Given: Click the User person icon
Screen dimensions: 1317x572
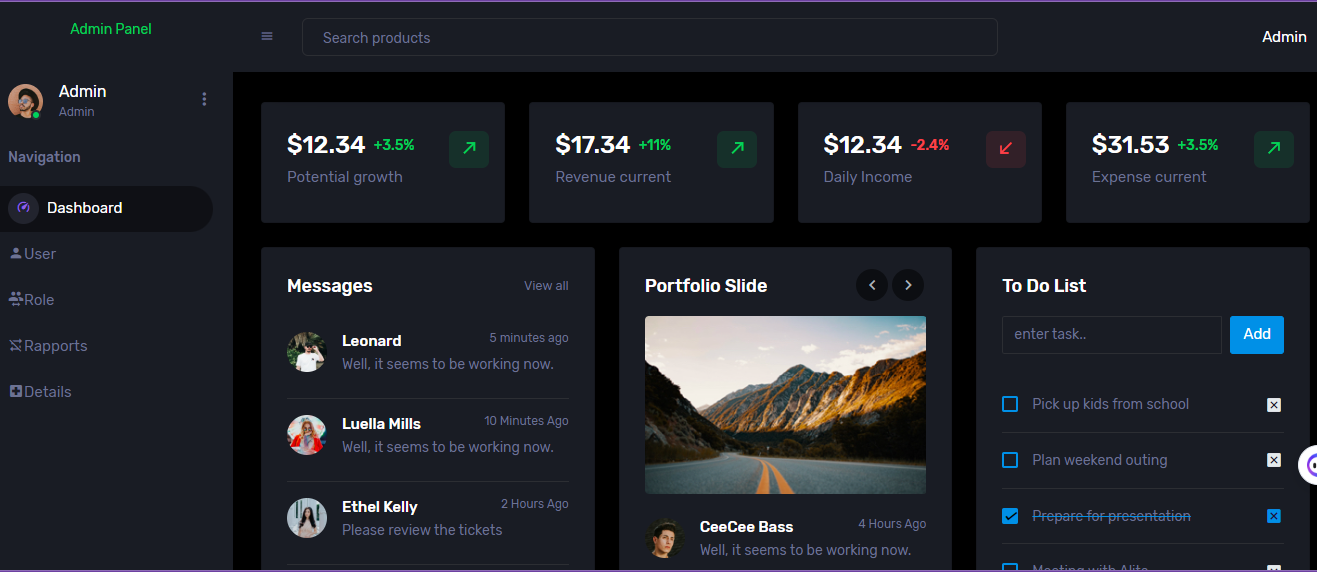Looking at the screenshot, I should click(16, 253).
